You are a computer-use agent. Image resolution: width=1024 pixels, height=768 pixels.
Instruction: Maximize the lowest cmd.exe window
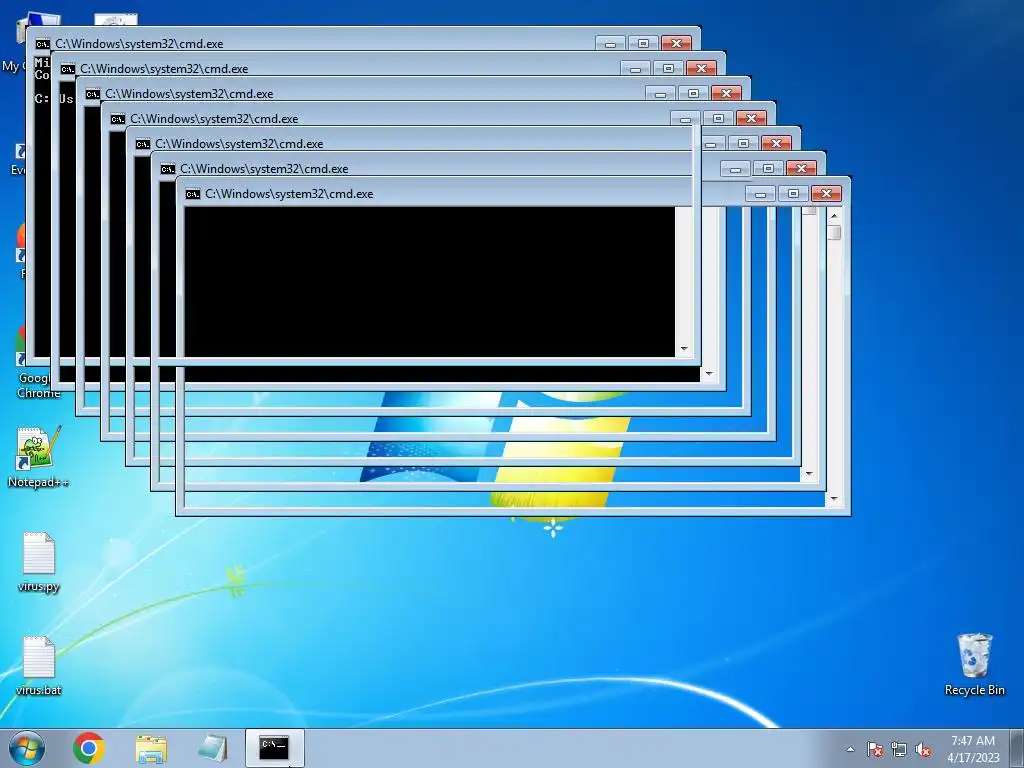793,193
